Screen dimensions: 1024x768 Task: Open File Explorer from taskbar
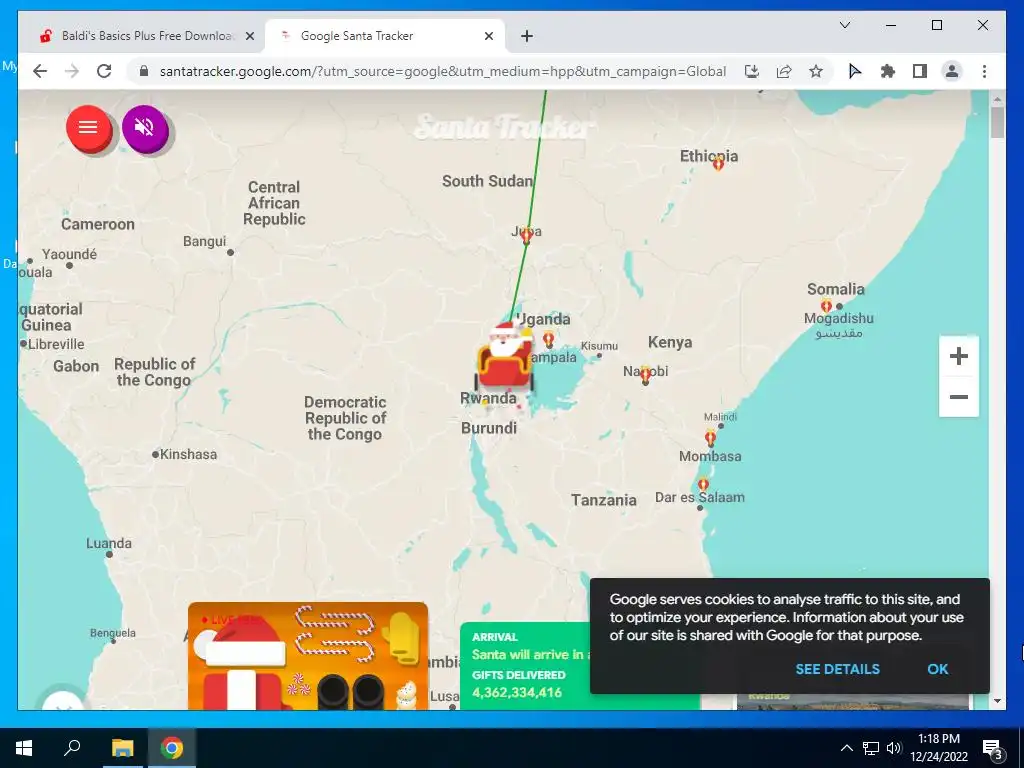[x=122, y=748]
